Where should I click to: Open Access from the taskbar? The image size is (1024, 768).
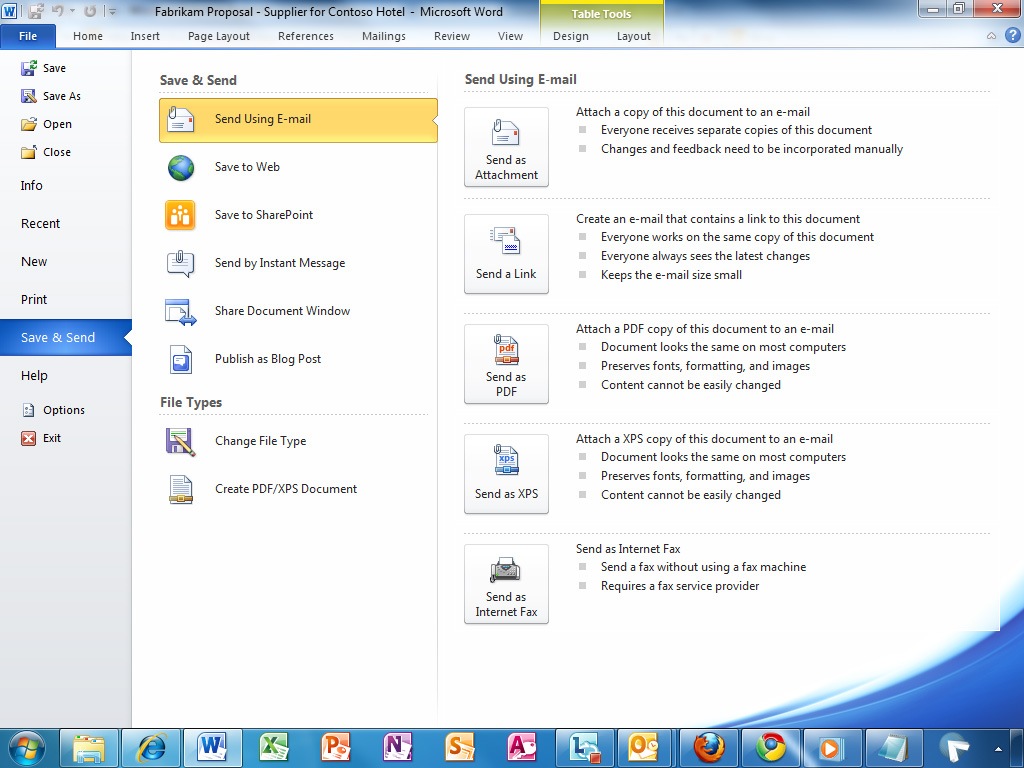[521, 748]
